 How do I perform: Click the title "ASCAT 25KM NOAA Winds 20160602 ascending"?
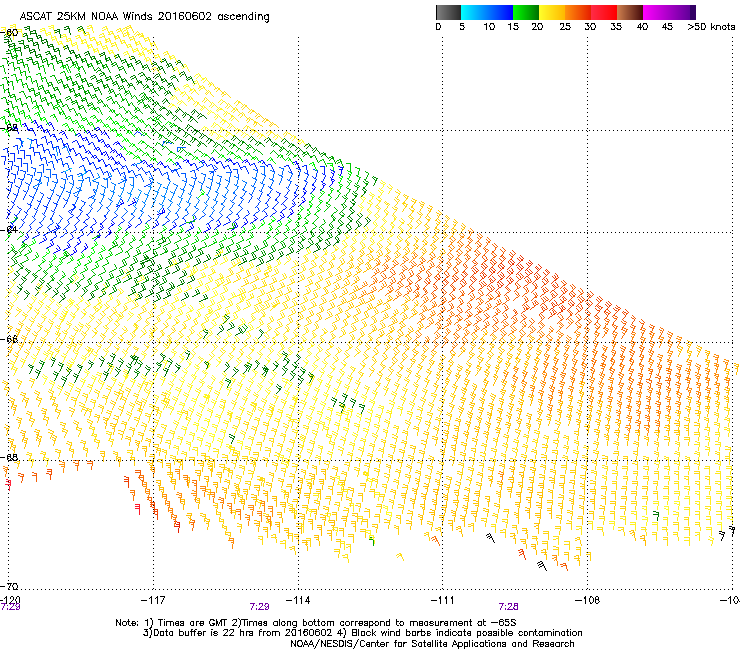coord(144,17)
